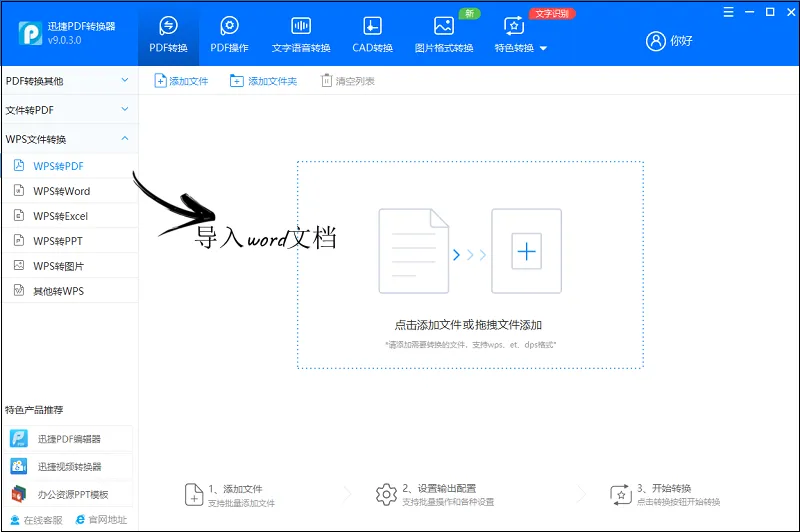Click the step 2 设置输出配置 gear icon
This screenshot has height=532, width=800.
[x=386, y=494]
